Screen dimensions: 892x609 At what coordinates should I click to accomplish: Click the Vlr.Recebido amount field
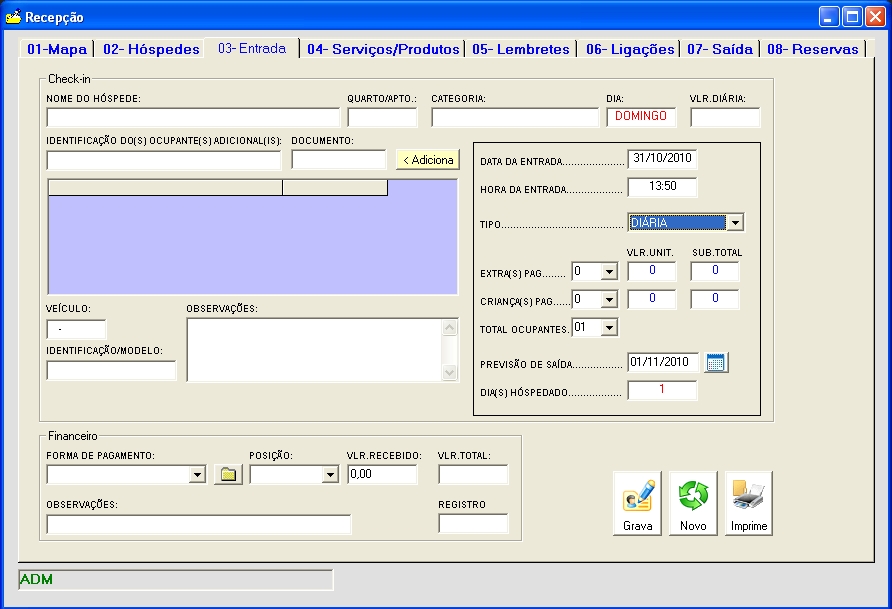click(381, 474)
